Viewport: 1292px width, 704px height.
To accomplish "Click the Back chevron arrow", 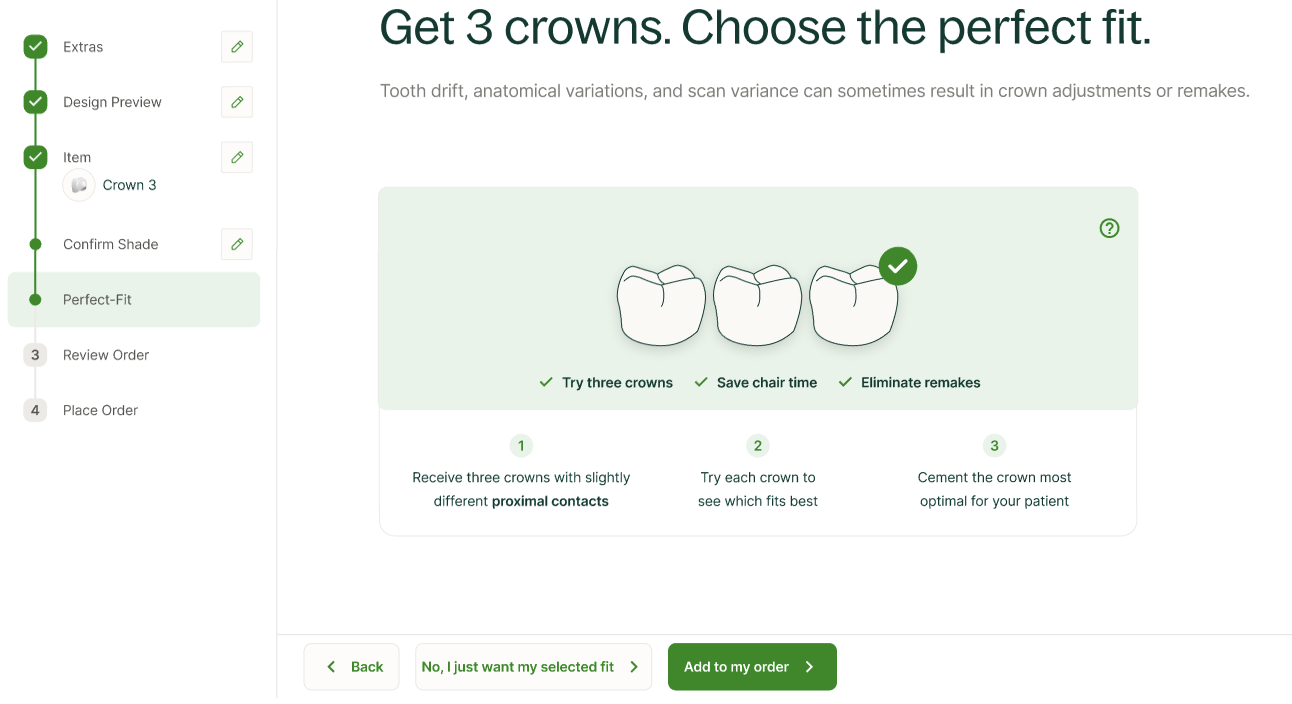I will click(x=332, y=667).
